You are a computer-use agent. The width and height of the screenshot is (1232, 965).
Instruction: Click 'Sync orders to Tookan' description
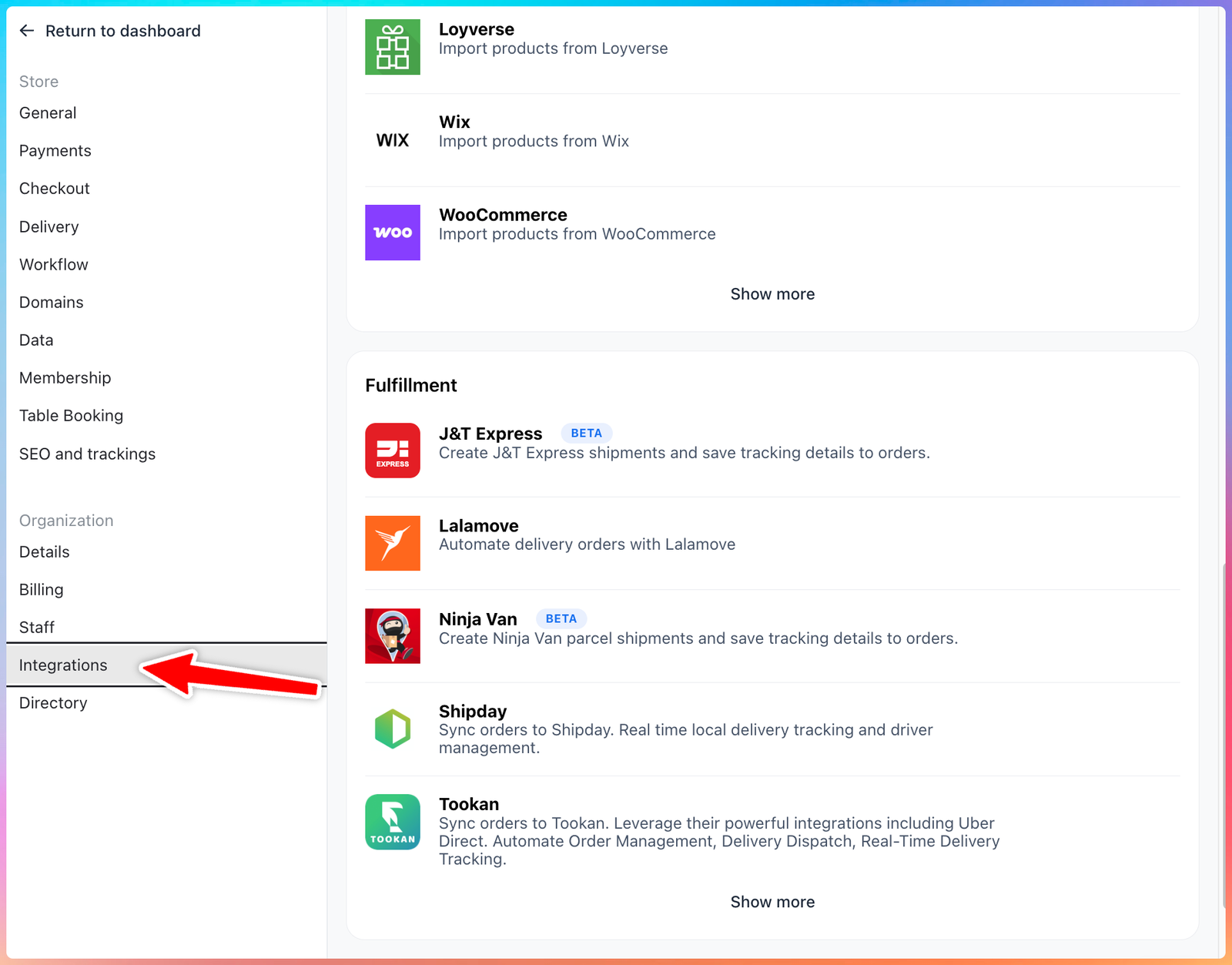(719, 841)
